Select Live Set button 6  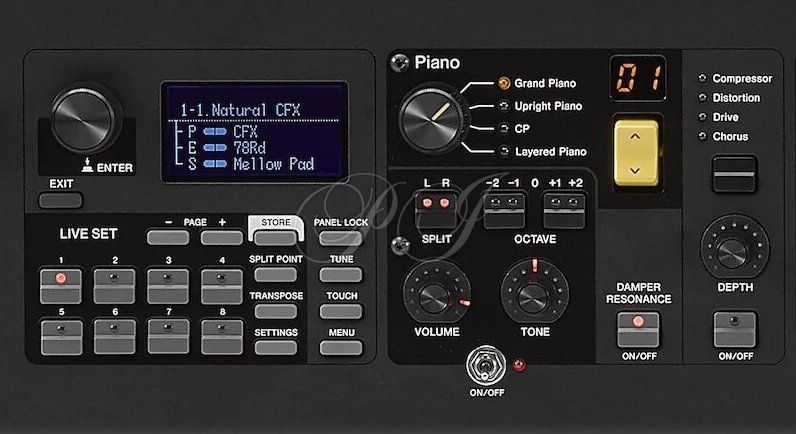click(115, 337)
